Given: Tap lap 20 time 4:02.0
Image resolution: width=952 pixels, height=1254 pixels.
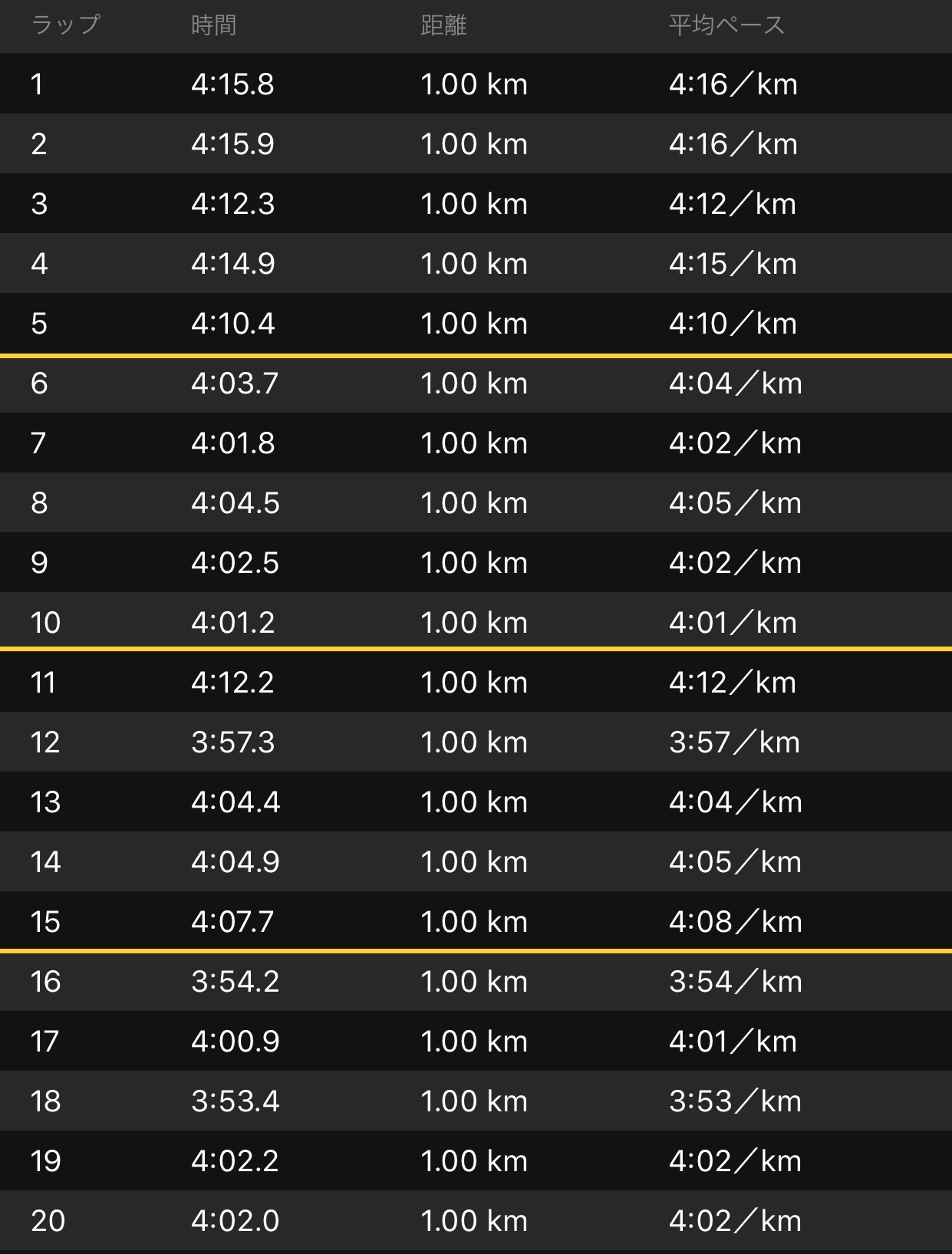Looking at the screenshot, I should (x=236, y=1221).
